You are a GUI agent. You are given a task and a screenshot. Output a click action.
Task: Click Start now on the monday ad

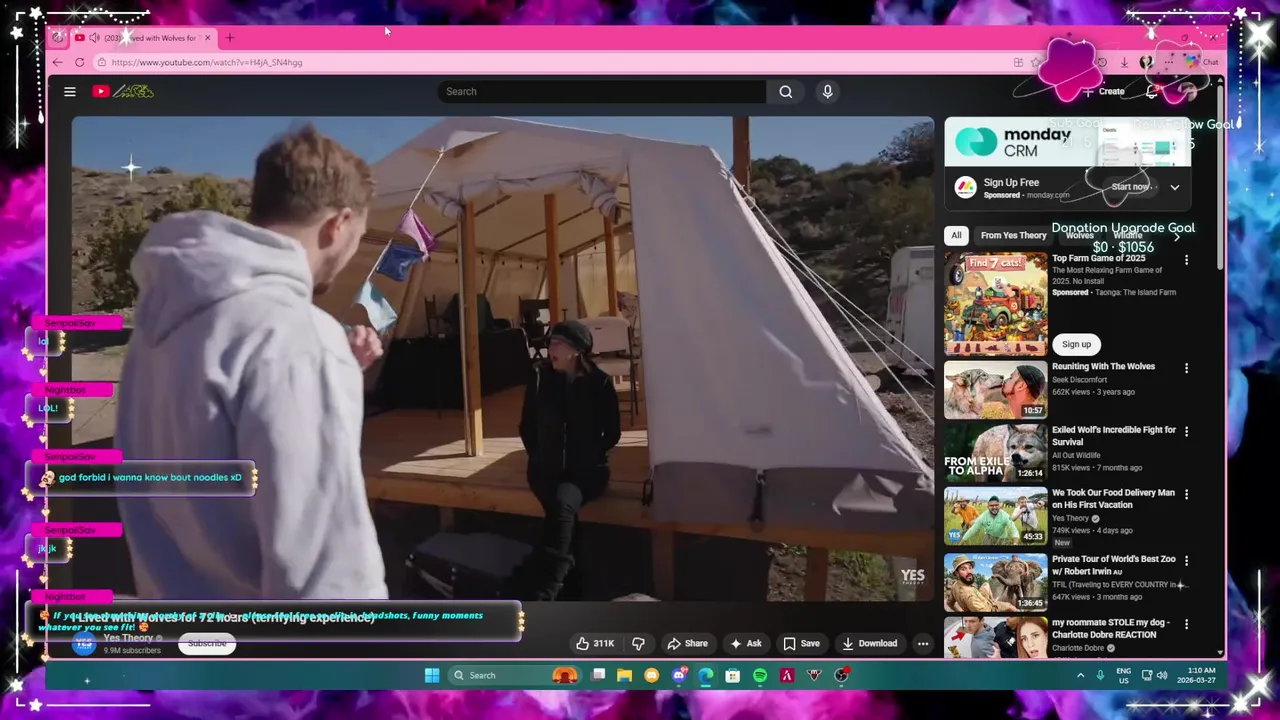[1131, 187]
